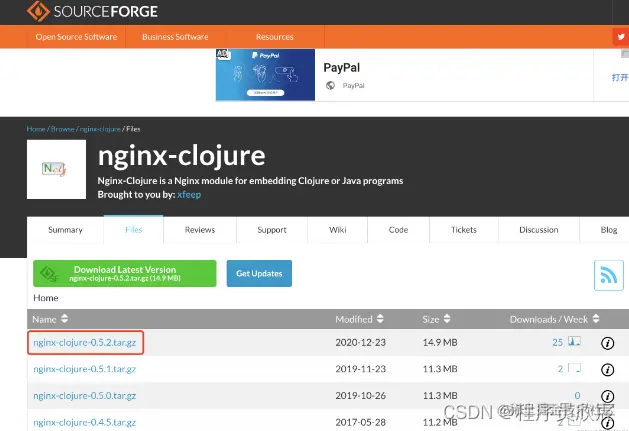Download nginx-clojure-0.5.2.tar.gz

click(85, 343)
